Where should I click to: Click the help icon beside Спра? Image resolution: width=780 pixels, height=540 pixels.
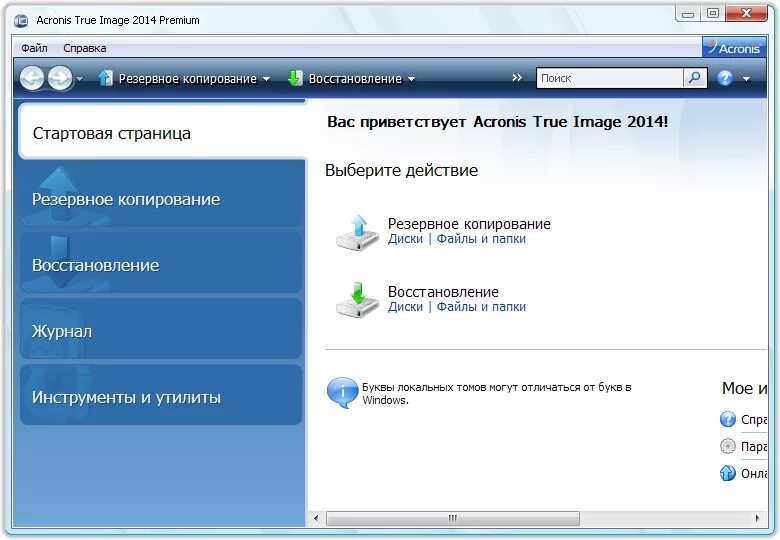click(x=728, y=419)
